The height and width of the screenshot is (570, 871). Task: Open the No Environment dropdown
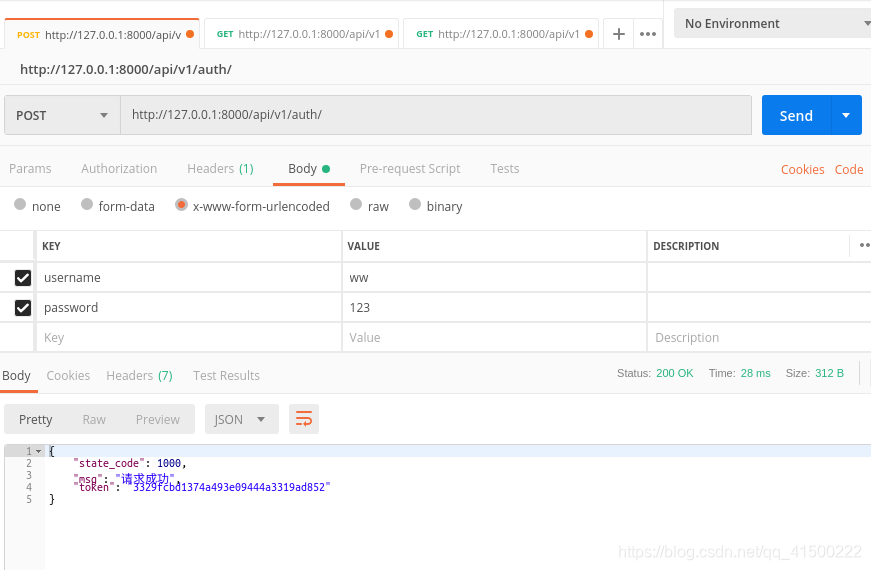(773, 23)
